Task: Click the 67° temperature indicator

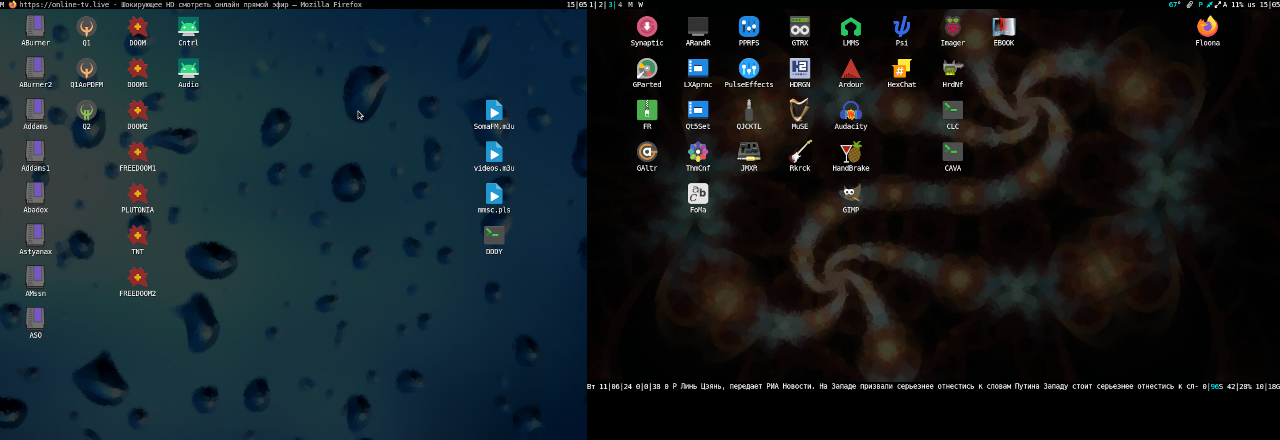Action: (x=1174, y=4)
